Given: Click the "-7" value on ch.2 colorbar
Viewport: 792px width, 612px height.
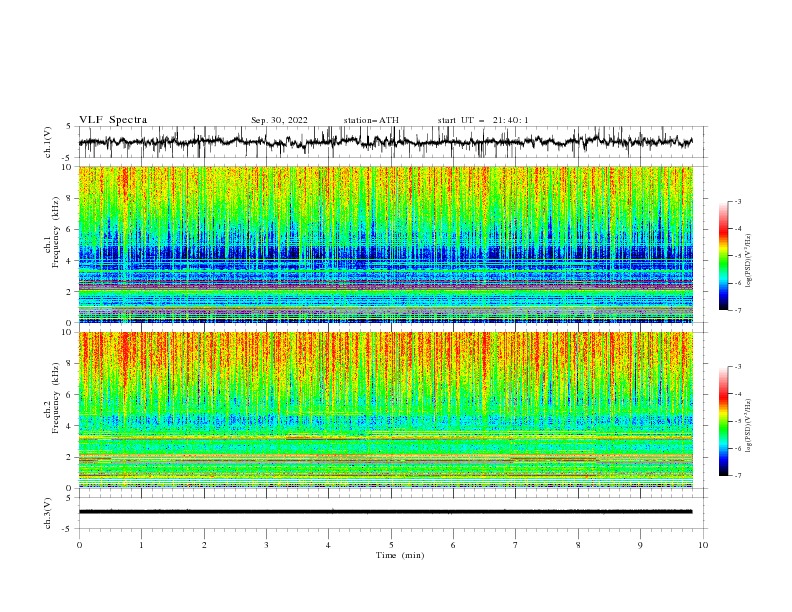Looking at the screenshot, I should tap(738, 476).
